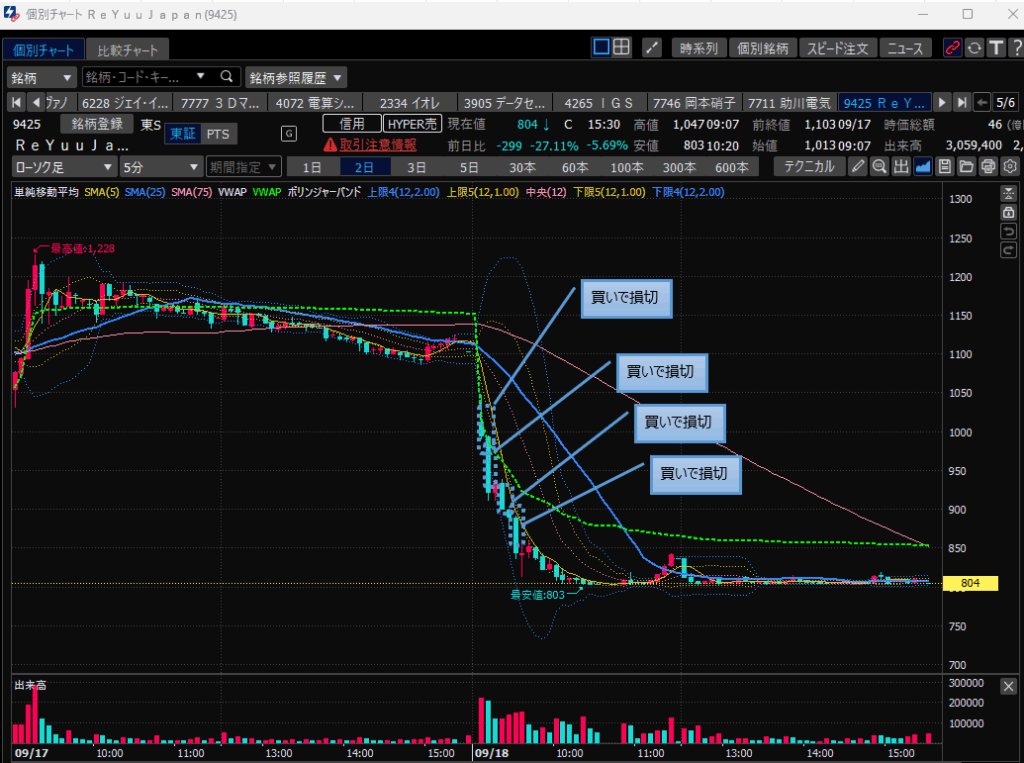Screen dimensions: 1024x763
Task: Select the 6228 ジェイ・イ stock tab
Action: [x=124, y=102]
